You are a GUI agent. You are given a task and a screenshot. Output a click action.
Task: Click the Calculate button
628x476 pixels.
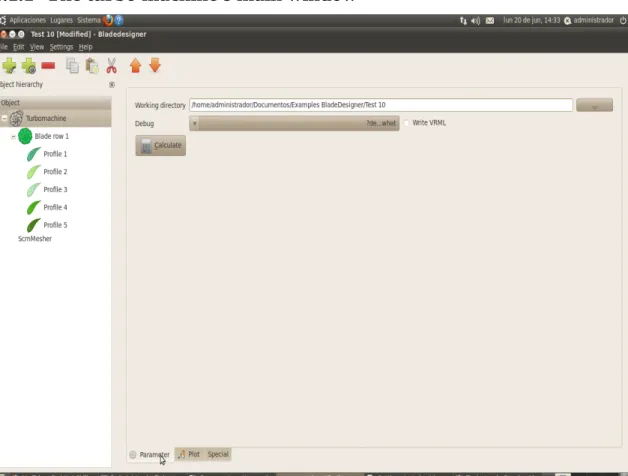click(161, 145)
